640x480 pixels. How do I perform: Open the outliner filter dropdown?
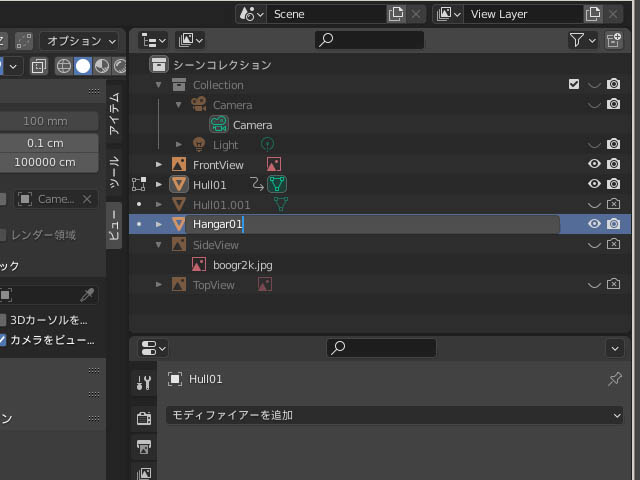tap(582, 40)
